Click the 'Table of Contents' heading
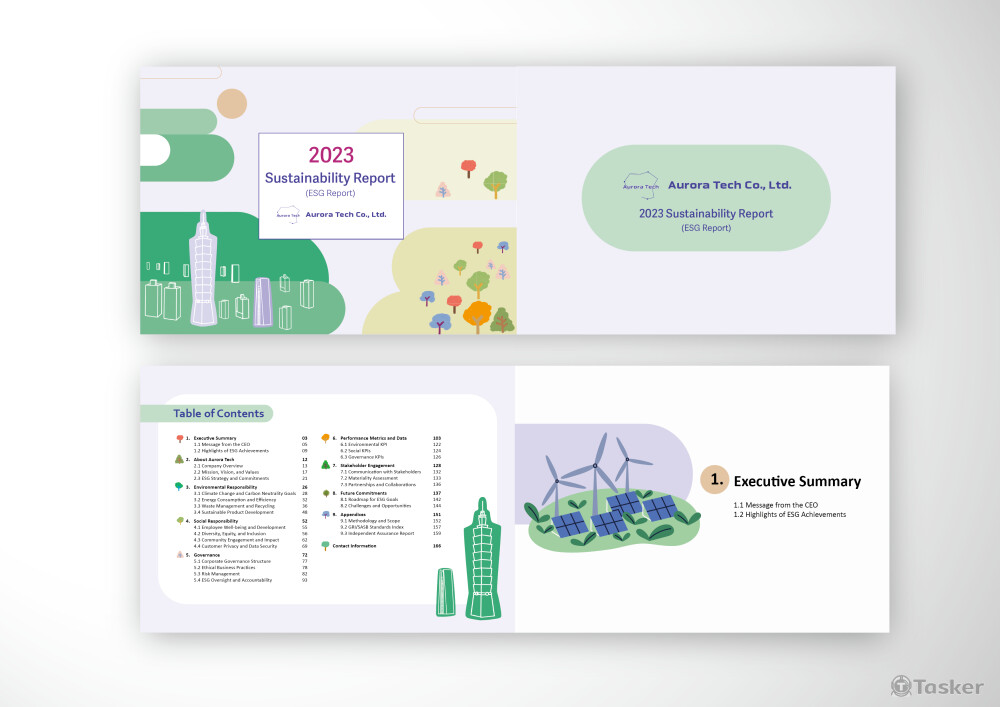This screenshot has height=707, width=1000. click(219, 413)
